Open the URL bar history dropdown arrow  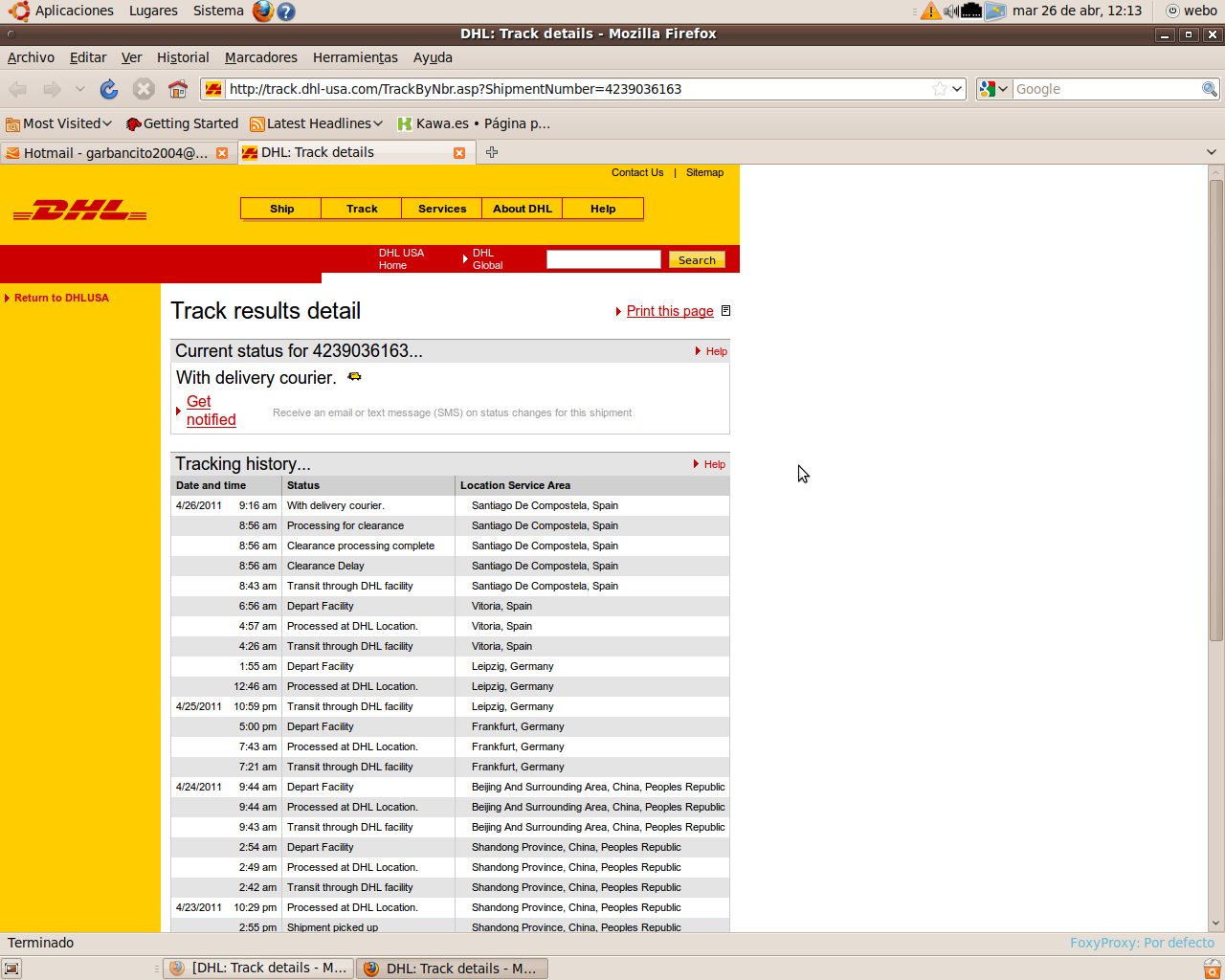[x=956, y=89]
